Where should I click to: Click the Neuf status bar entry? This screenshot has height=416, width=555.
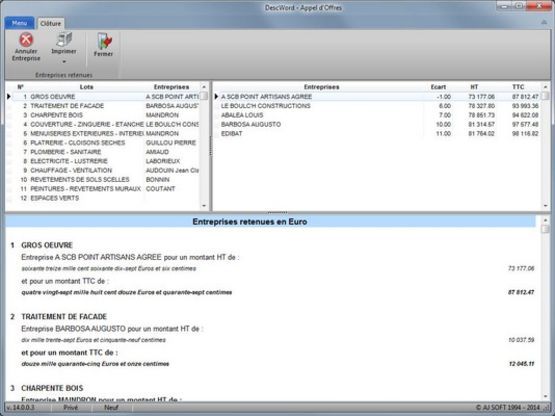[111, 408]
